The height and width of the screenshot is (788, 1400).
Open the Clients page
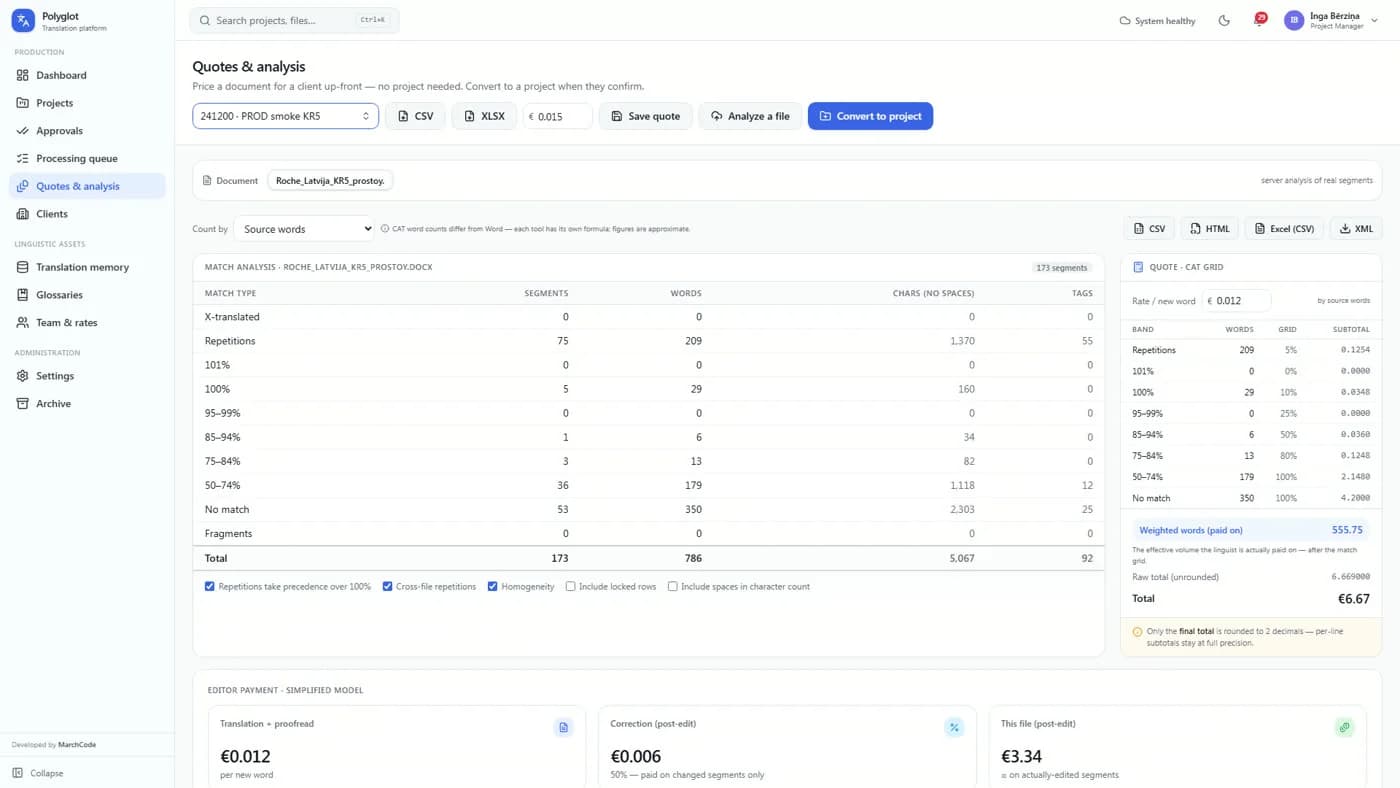click(x=87, y=214)
